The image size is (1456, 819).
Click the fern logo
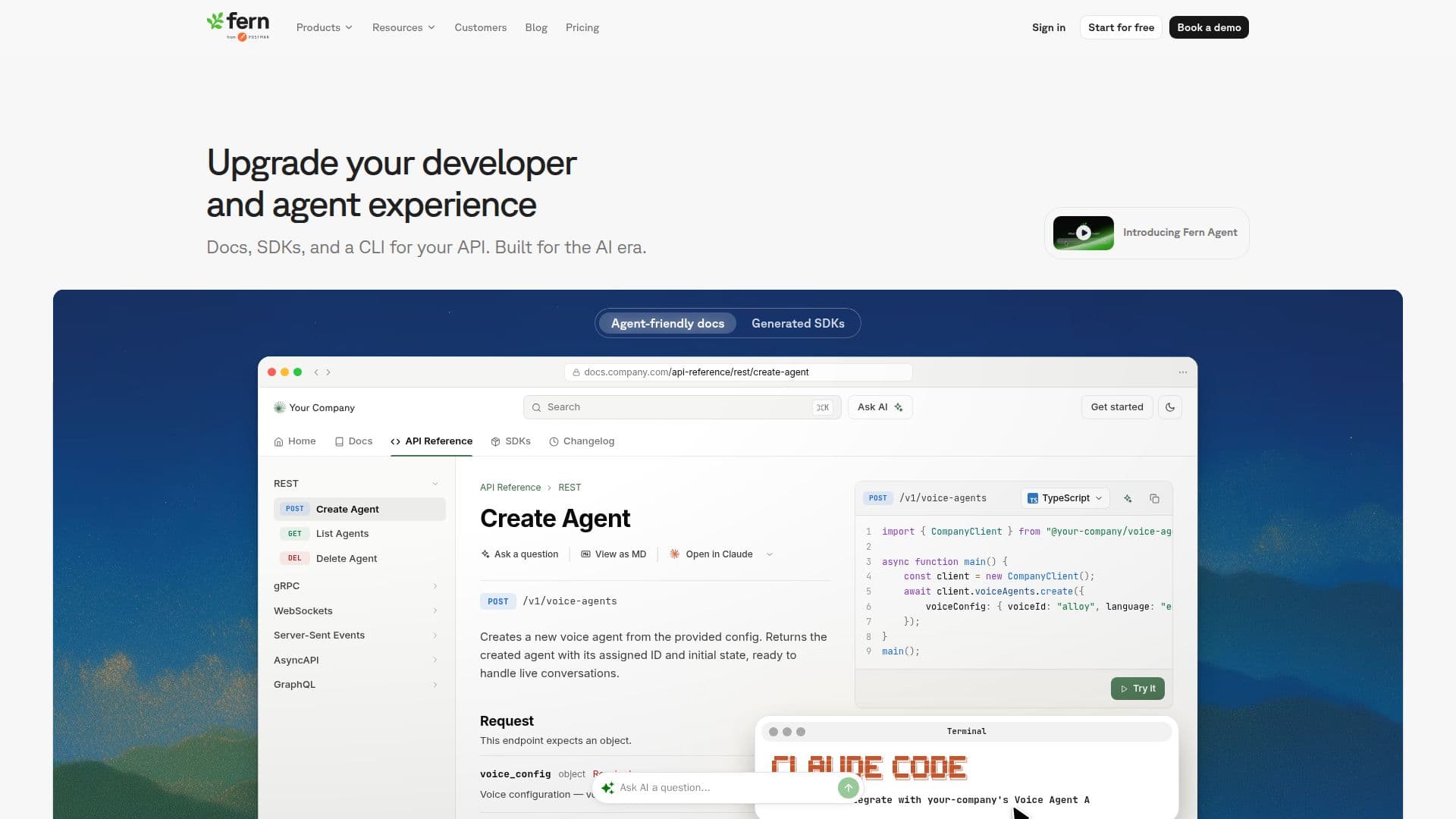[238, 26]
